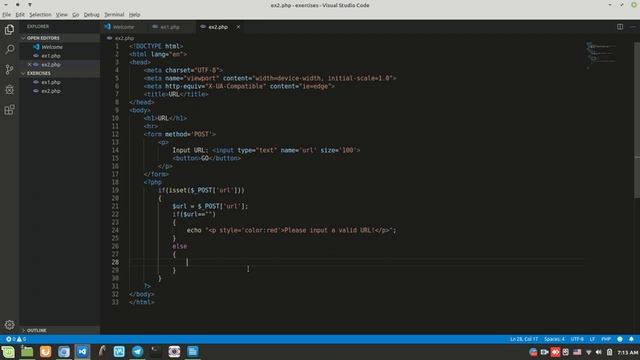The width and height of the screenshot is (640, 360).
Task: Close ex2.php in Open Editors list
Action: 29,64
